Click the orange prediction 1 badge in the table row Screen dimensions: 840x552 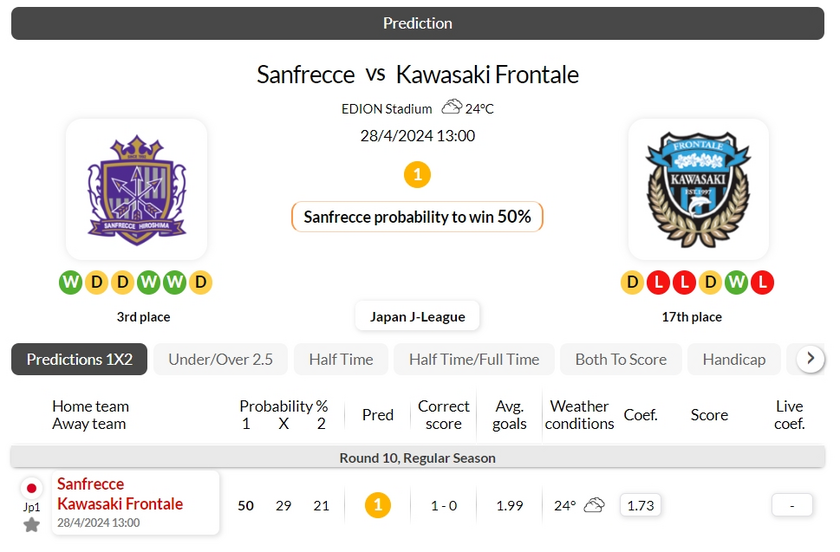click(378, 505)
